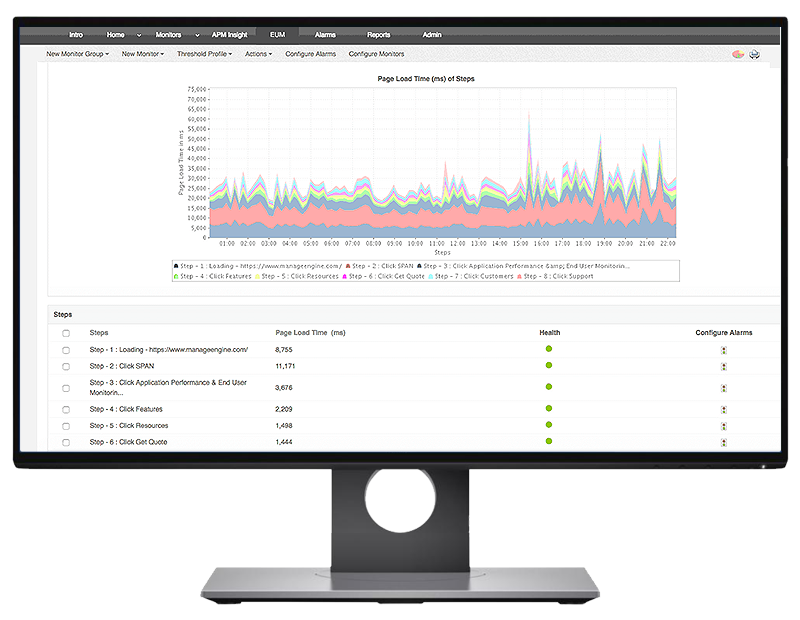Click the Step 7 Click Customers legend entry
Image resolution: width=800 pixels, height=620 pixels.
pos(471,275)
